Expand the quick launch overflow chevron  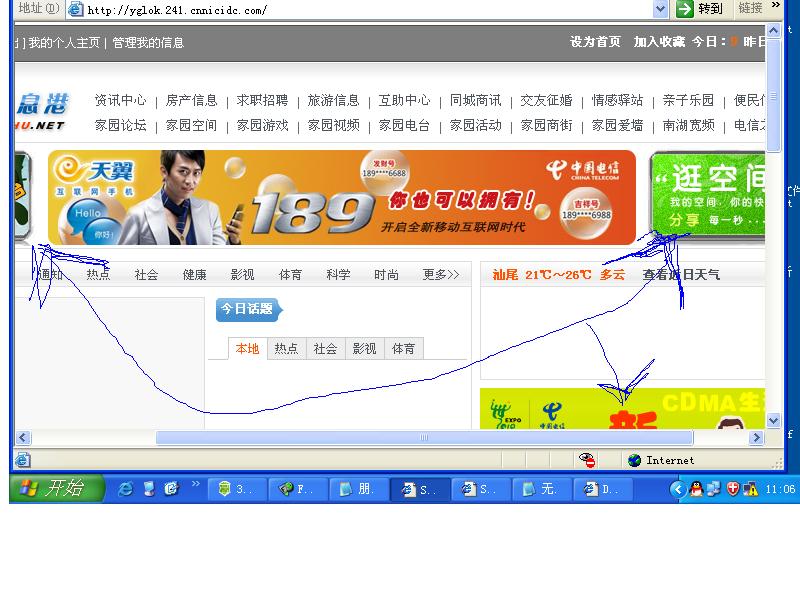pyautogui.click(x=195, y=483)
